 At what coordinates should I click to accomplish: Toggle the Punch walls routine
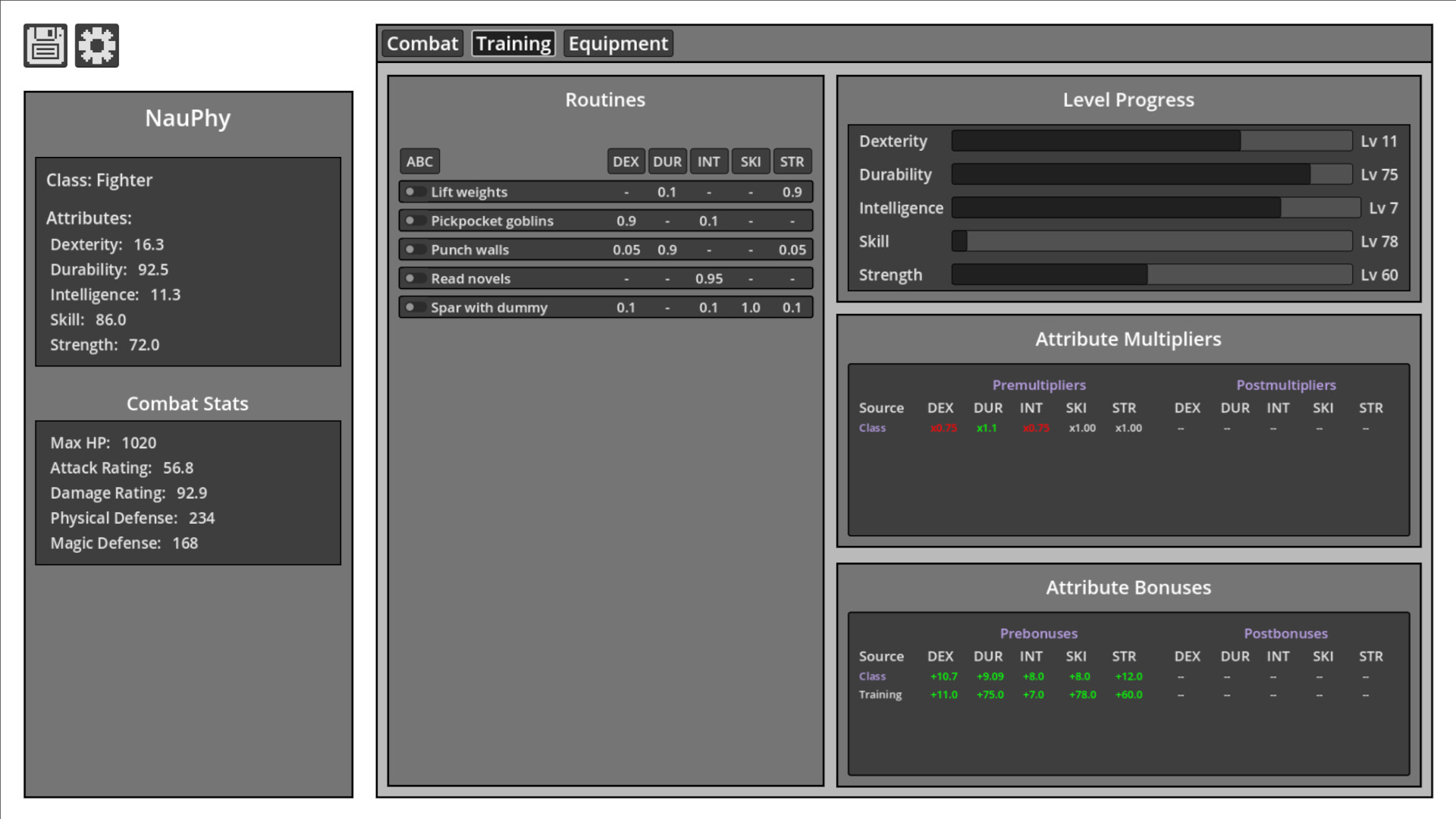pos(414,249)
